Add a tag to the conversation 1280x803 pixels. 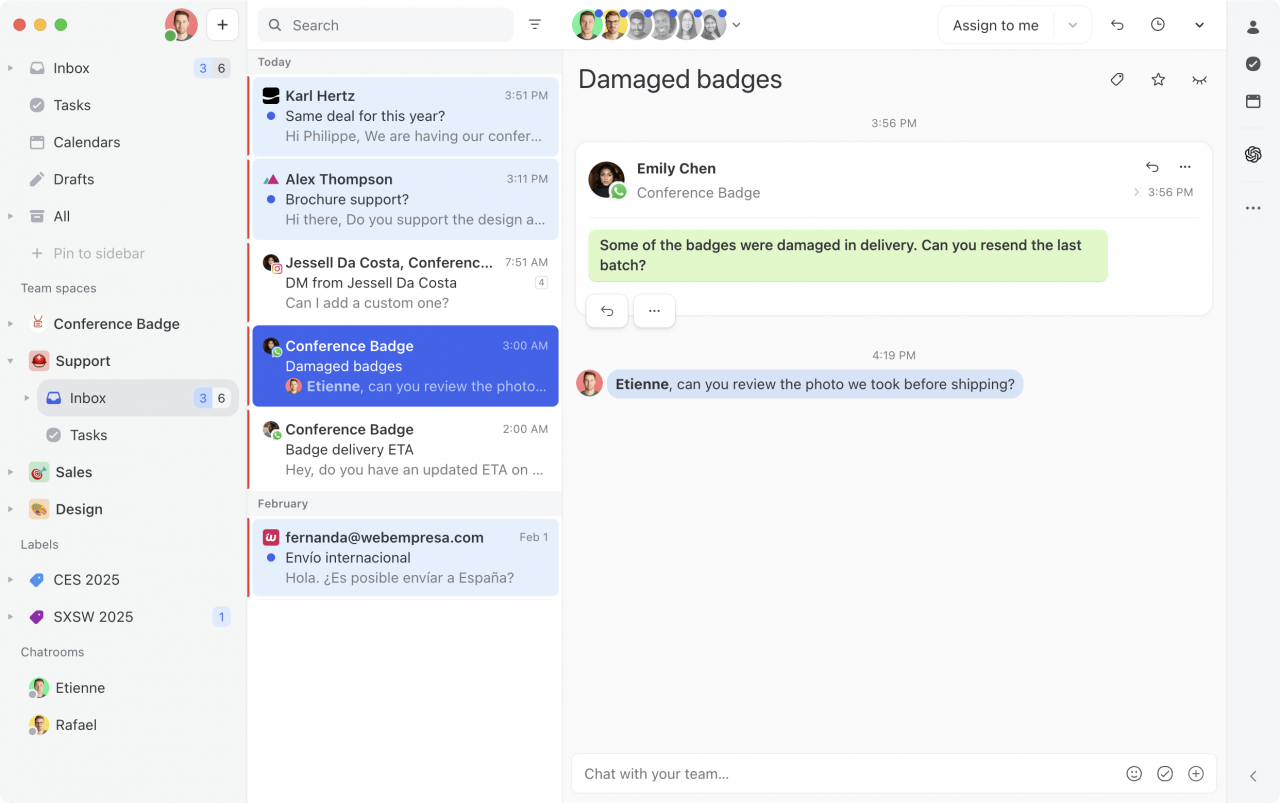pos(1117,80)
